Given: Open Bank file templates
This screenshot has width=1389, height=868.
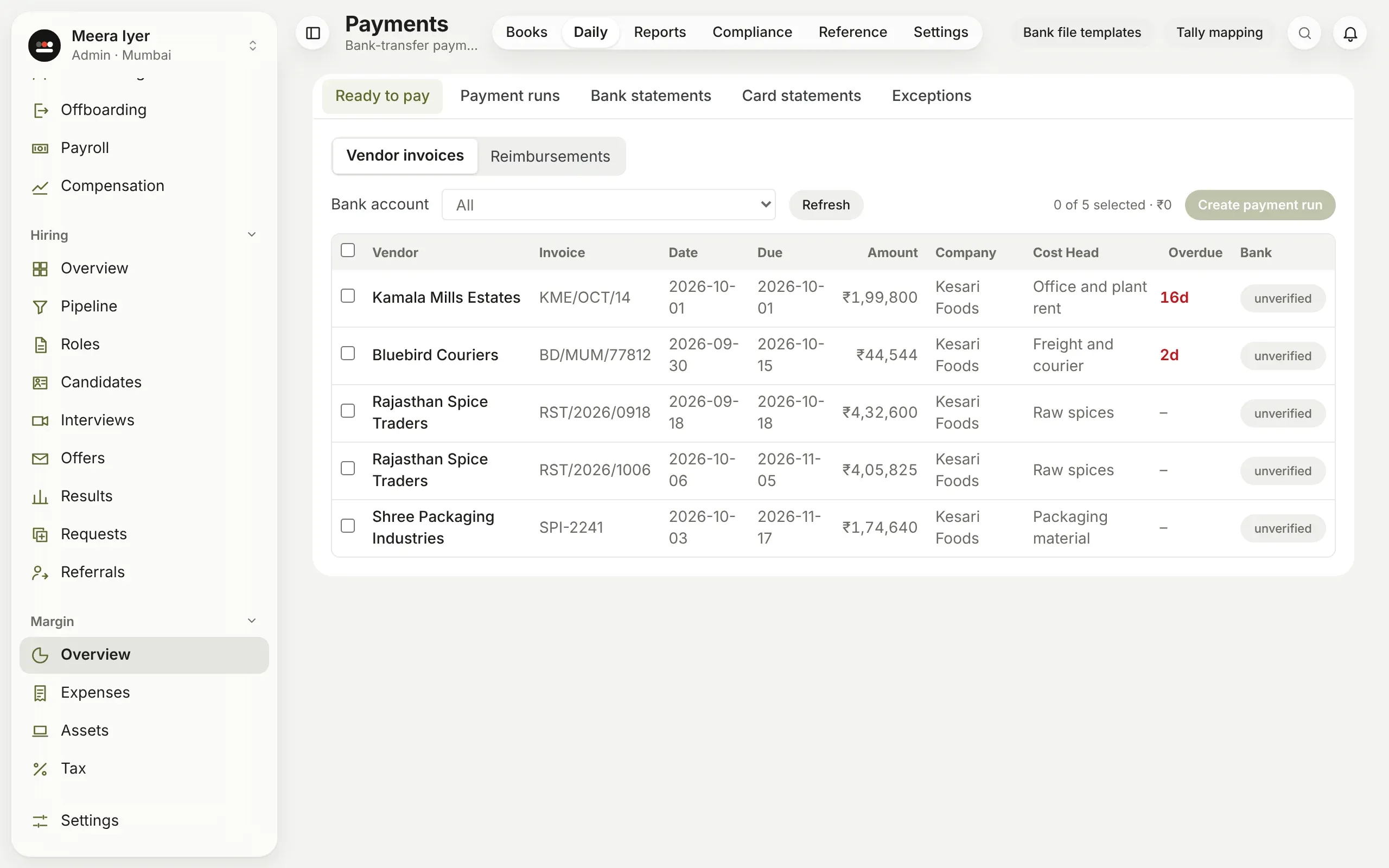Looking at the screenshot, I should (1082, 33).
